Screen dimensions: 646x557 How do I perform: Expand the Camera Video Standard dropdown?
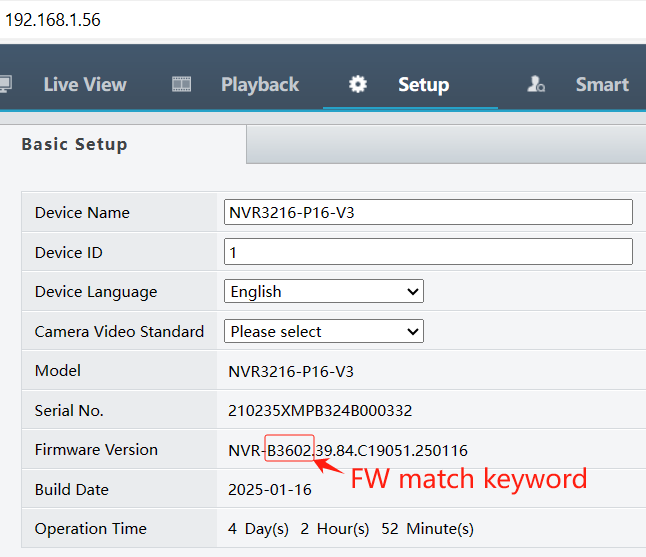[324, 331]
